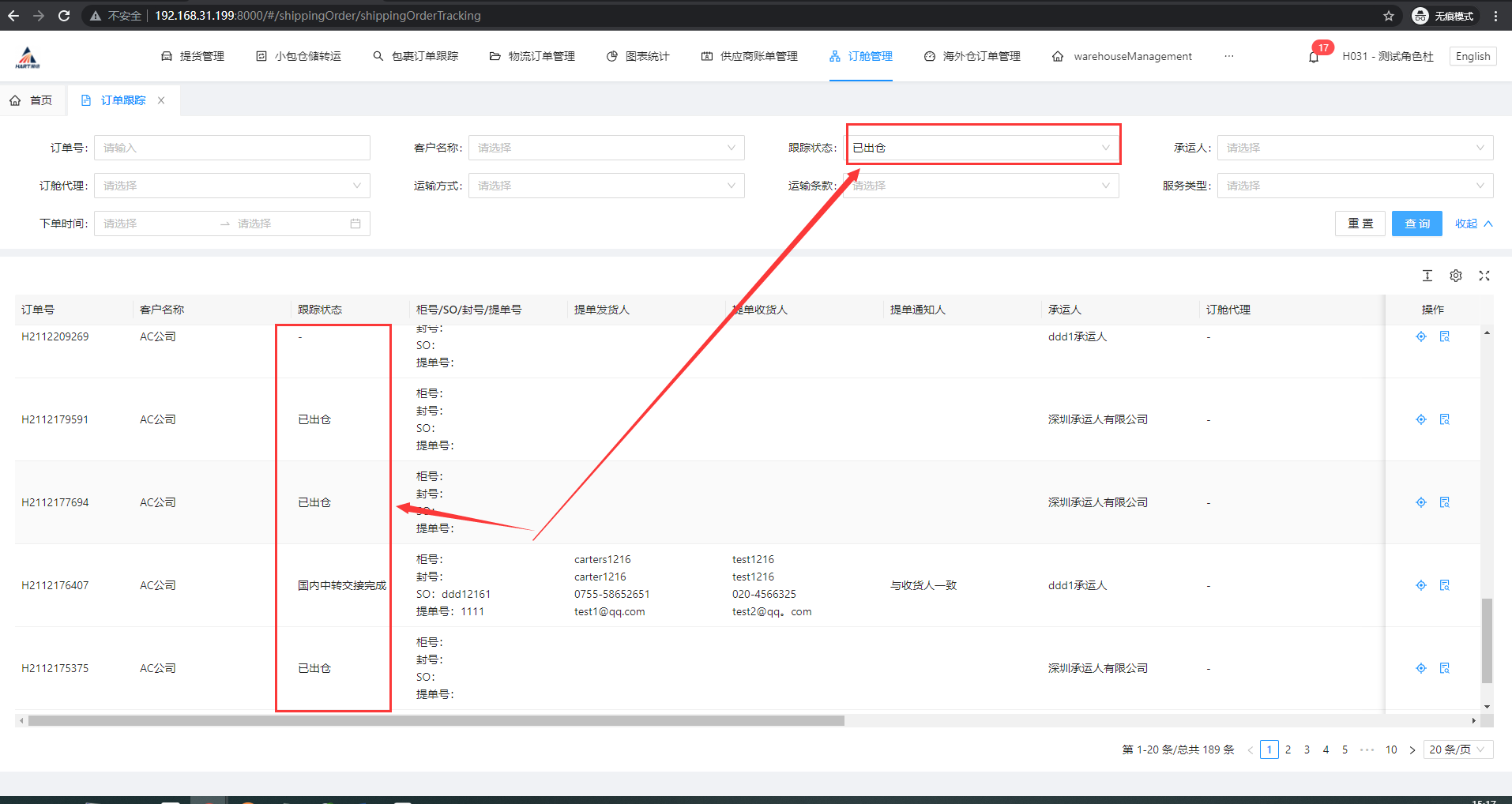Collapse filters with the 收起 link

(x=1473, y=224)
